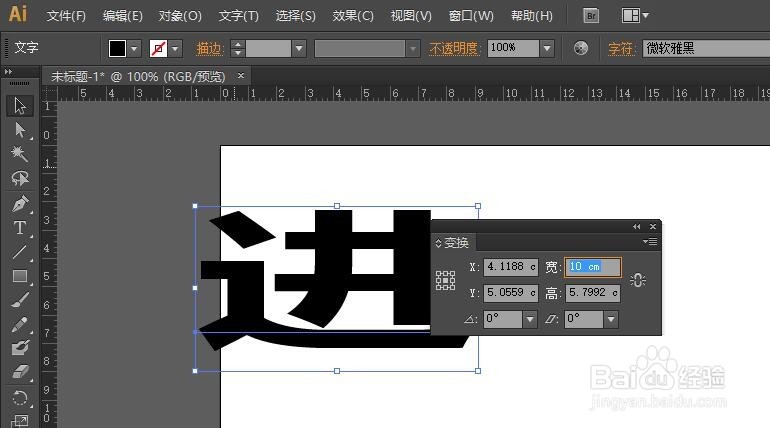Choose reference point in Transform panel
Screen dimensions: 770x428
[x=445, y=280]
